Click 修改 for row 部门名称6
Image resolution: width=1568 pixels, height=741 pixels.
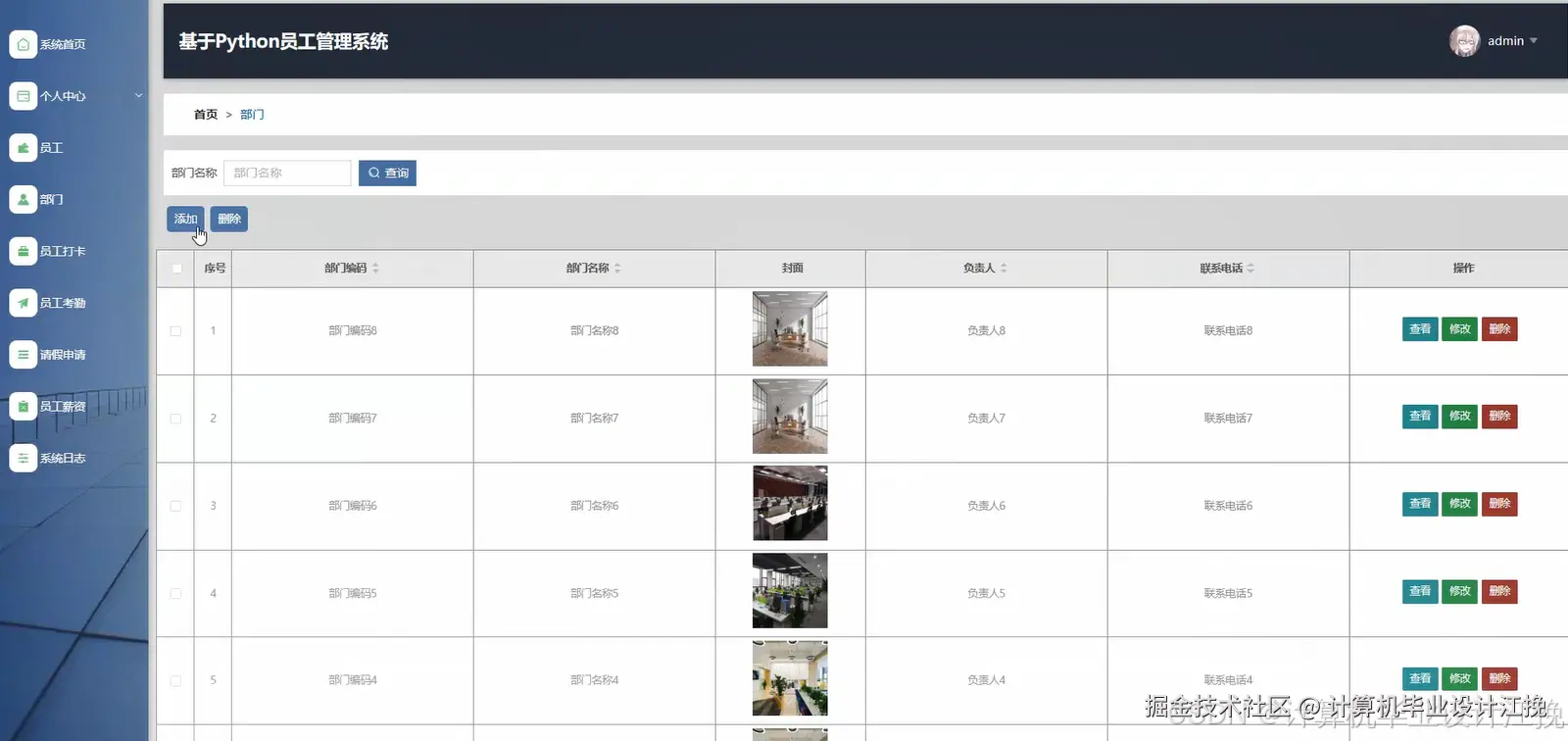(x=1460, y=504)
